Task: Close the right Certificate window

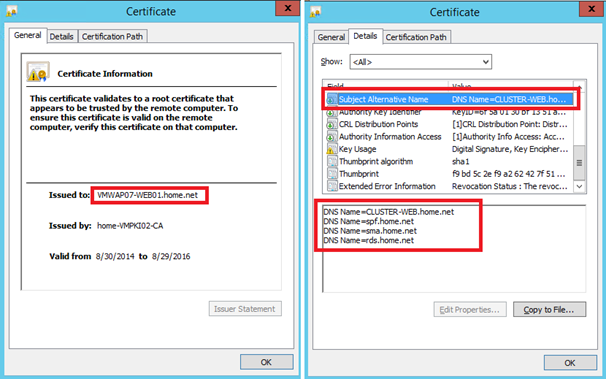Action: 591,9
